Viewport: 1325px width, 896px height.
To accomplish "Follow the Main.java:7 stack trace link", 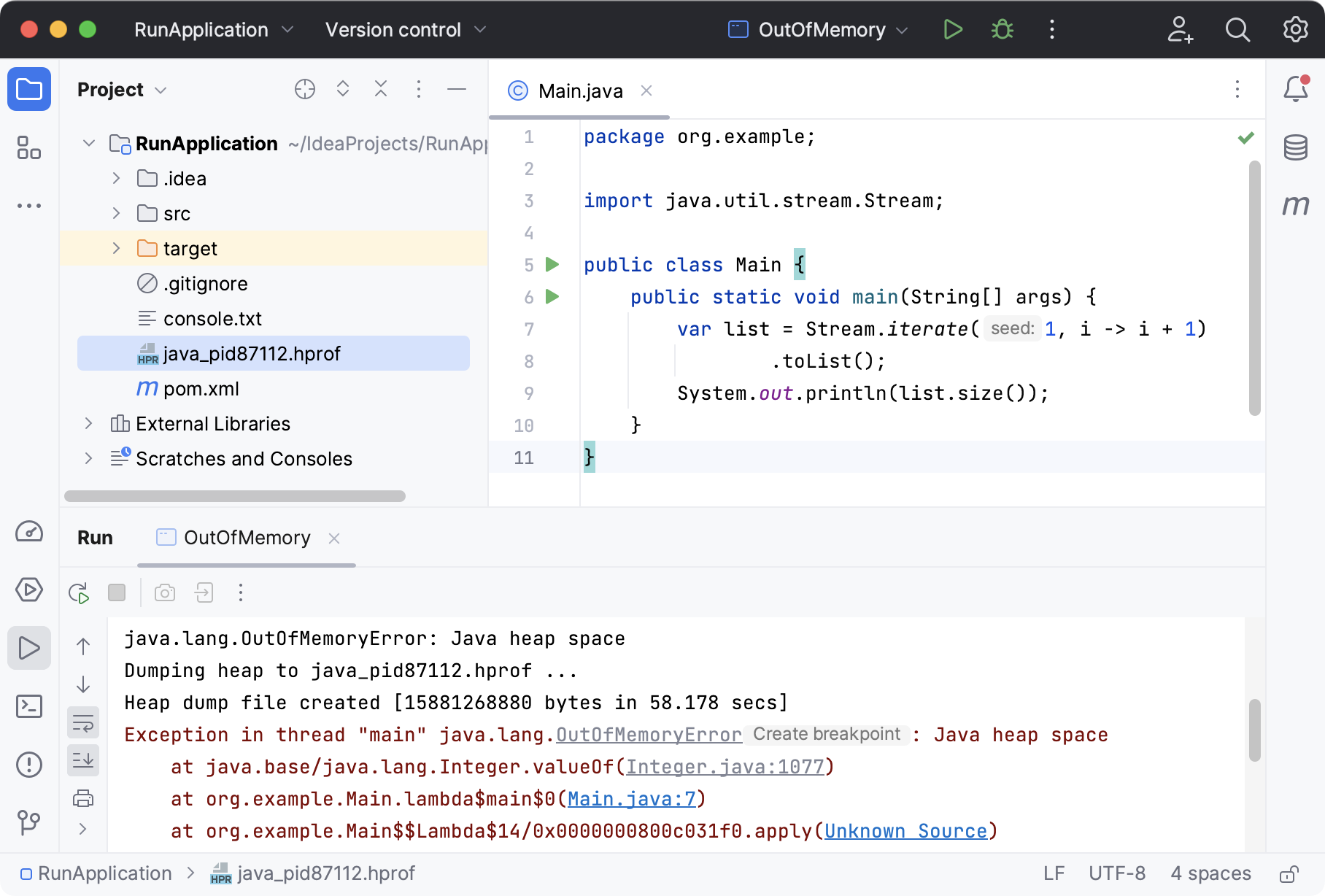I will click(x=632, y=799).
